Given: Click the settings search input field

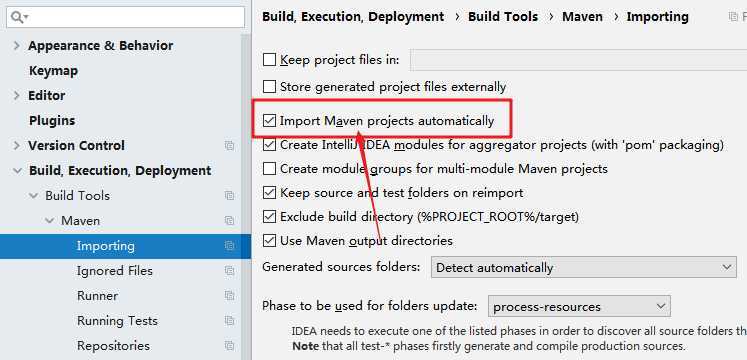Looking at the screenshot, I should [x=126, y=18].
